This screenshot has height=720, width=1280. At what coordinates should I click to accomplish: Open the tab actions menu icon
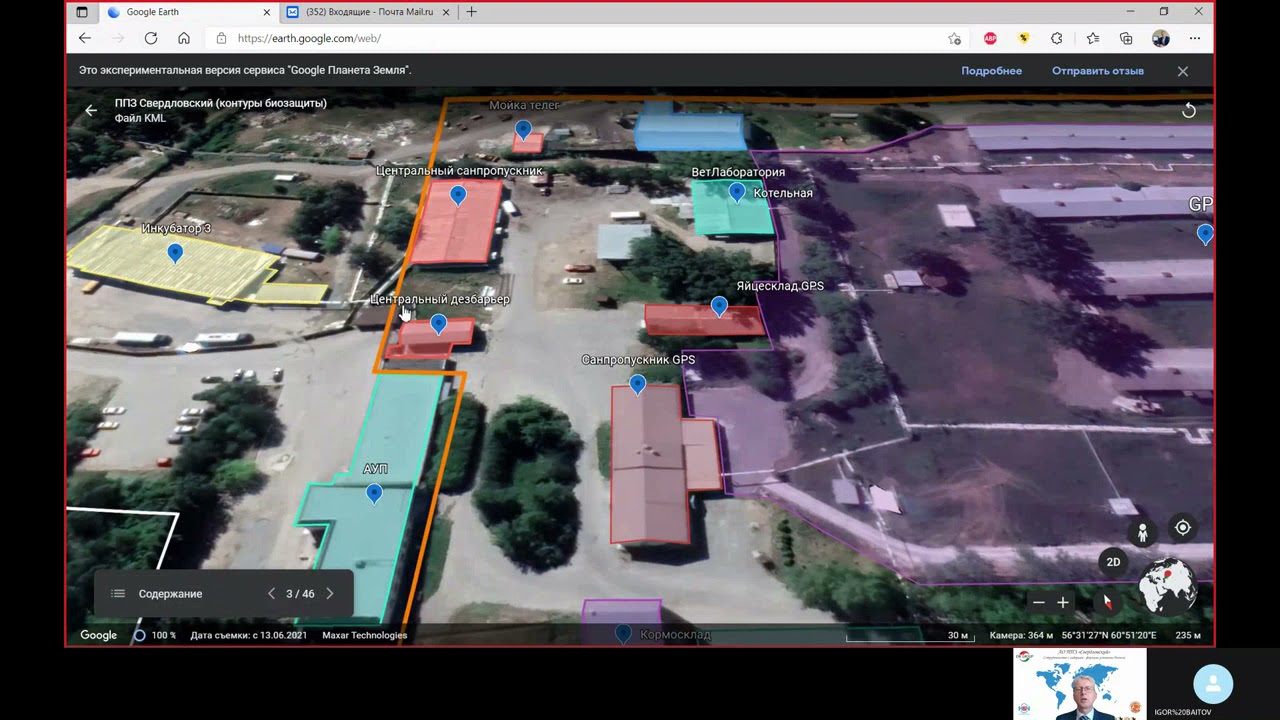(82, 12)
